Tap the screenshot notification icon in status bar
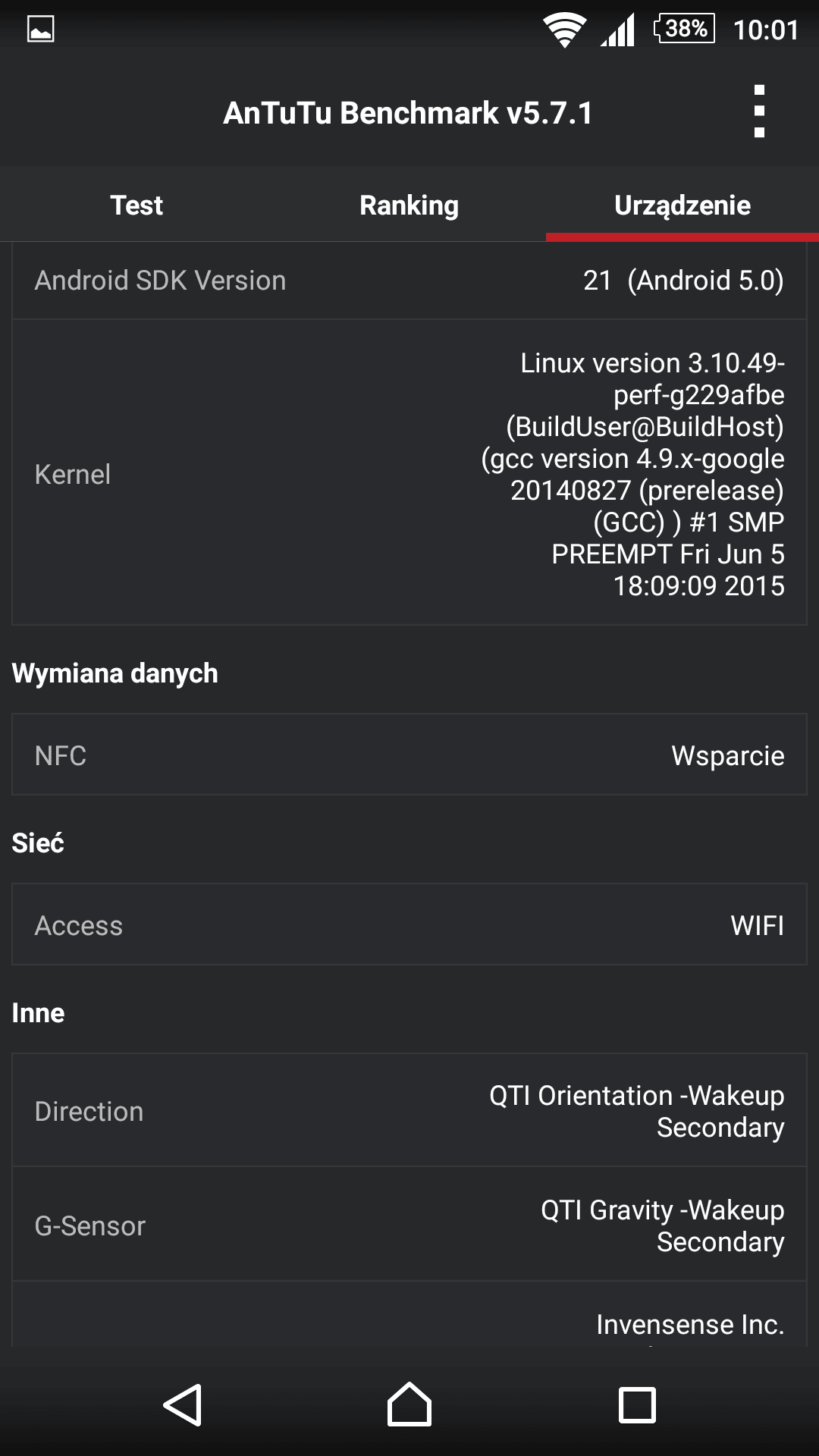This screenshot has height=1456, width=819. pyautogui.click(x=41, y=30)
